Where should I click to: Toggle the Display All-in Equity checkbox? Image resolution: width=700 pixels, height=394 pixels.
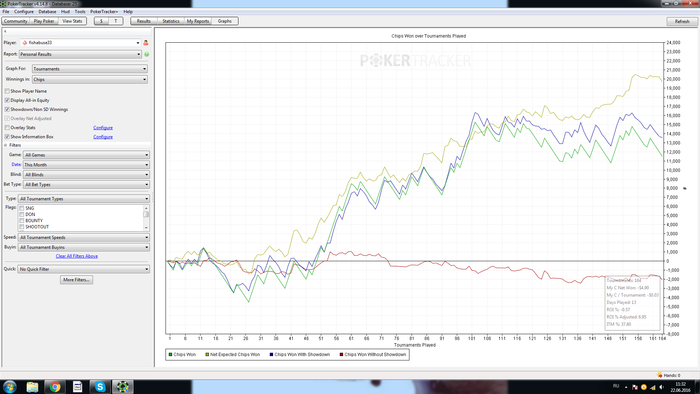7,100
